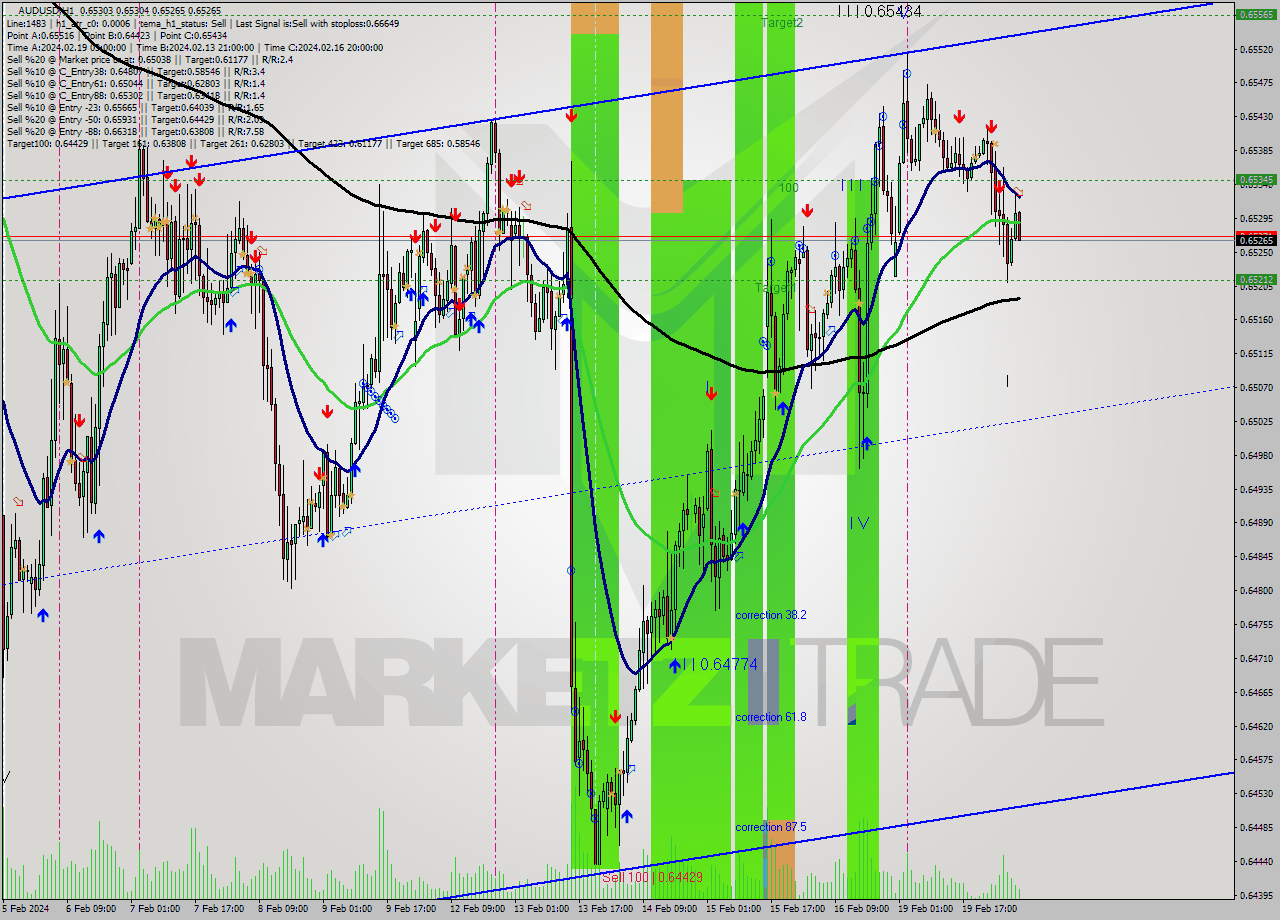Click the '5 Feb 2024' time axis label

pos(27,909)
